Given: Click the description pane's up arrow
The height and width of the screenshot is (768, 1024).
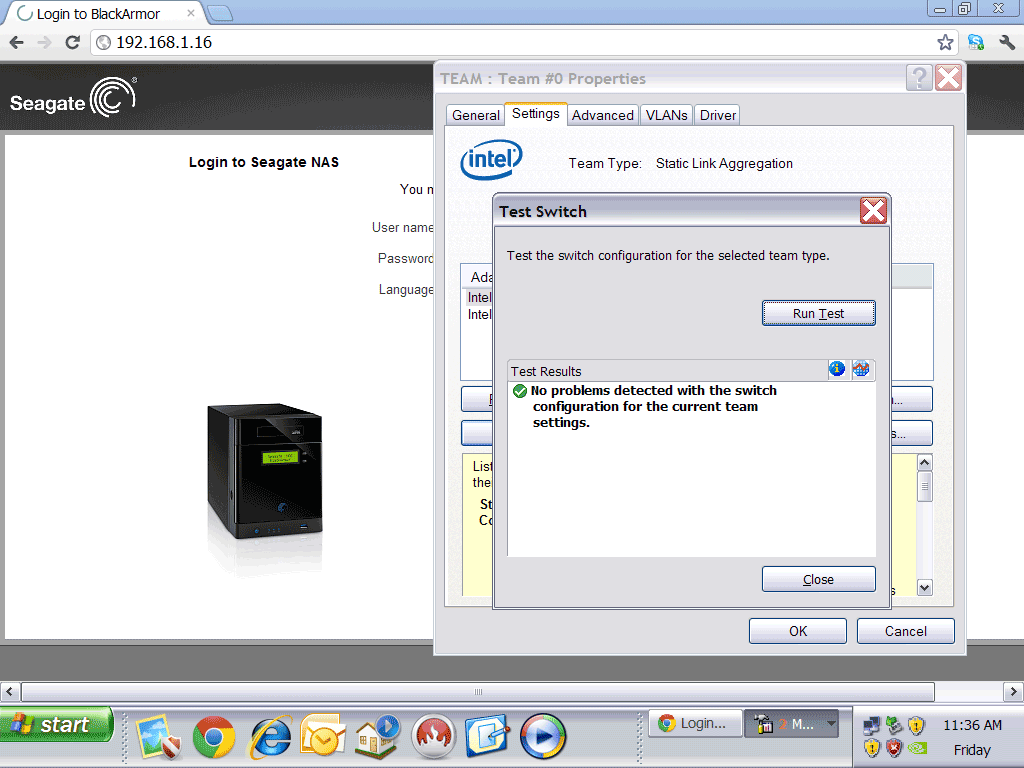Looking at the screenshot, I should pyautogui.click(x=924, y=462).
